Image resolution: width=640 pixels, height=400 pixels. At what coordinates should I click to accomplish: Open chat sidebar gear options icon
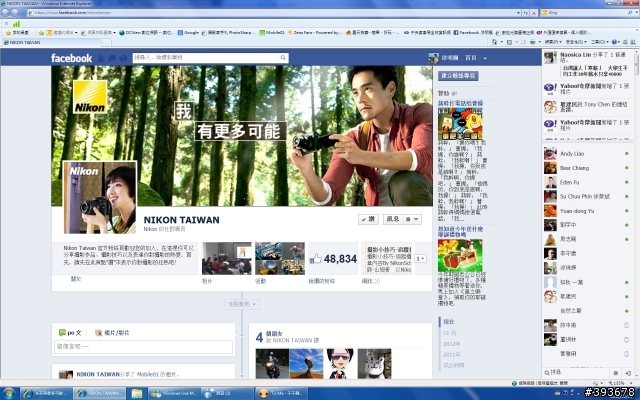(616, 373)
